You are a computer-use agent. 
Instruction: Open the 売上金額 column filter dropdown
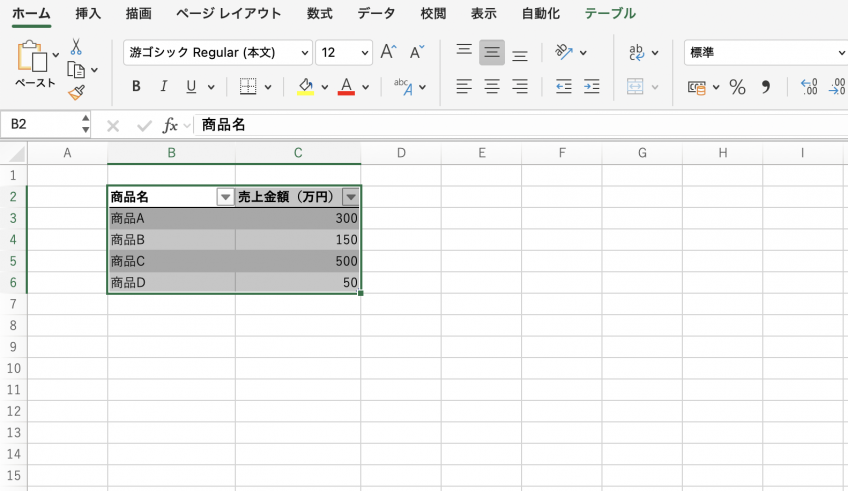coord(350,197)
